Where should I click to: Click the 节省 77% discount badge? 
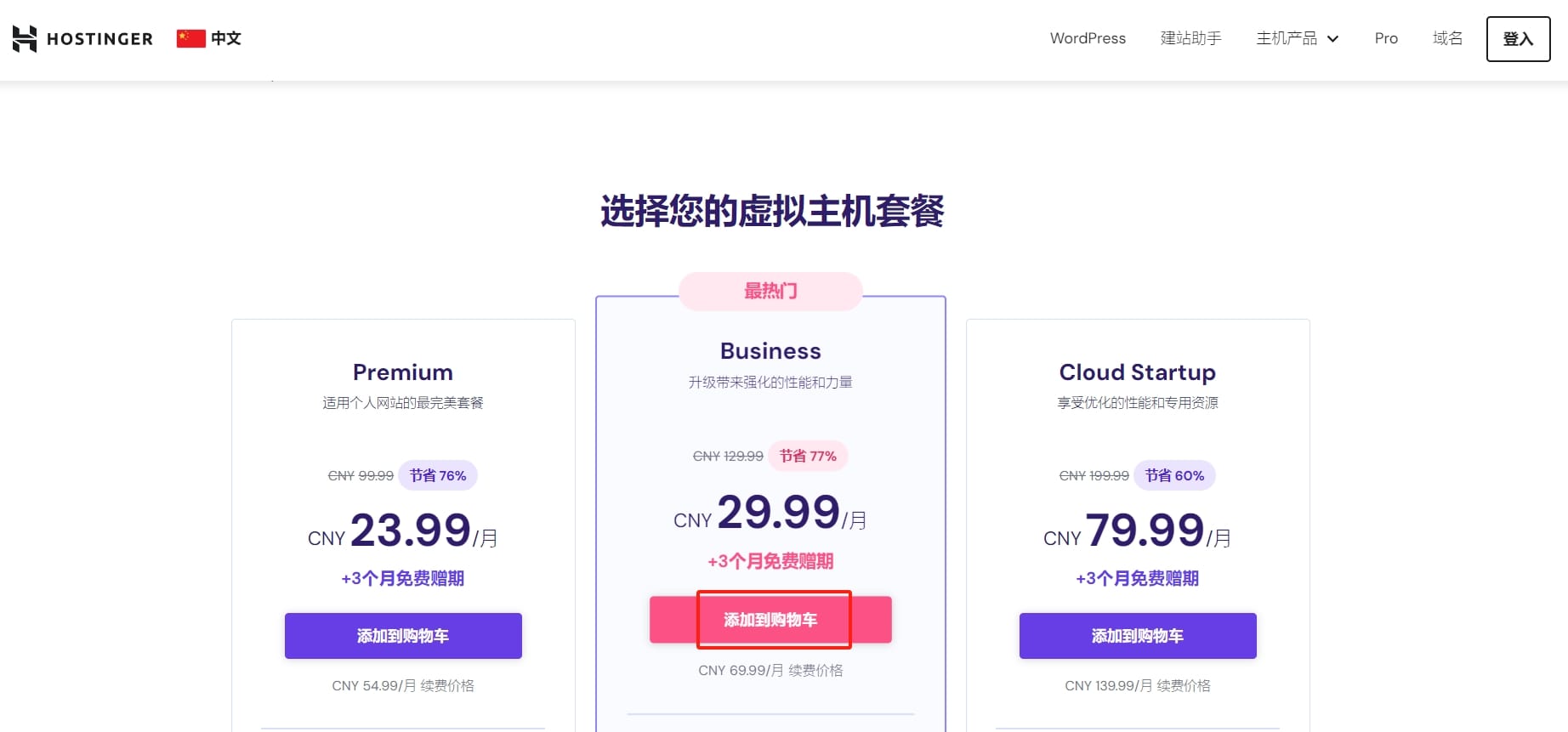click(808, 456)
